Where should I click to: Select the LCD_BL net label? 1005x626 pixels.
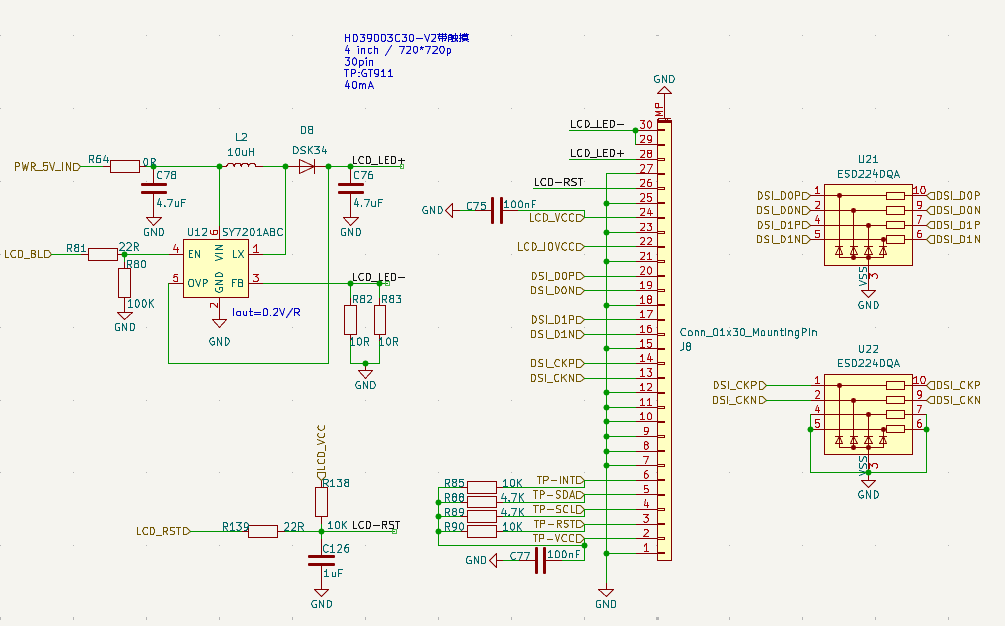(28, 254)
